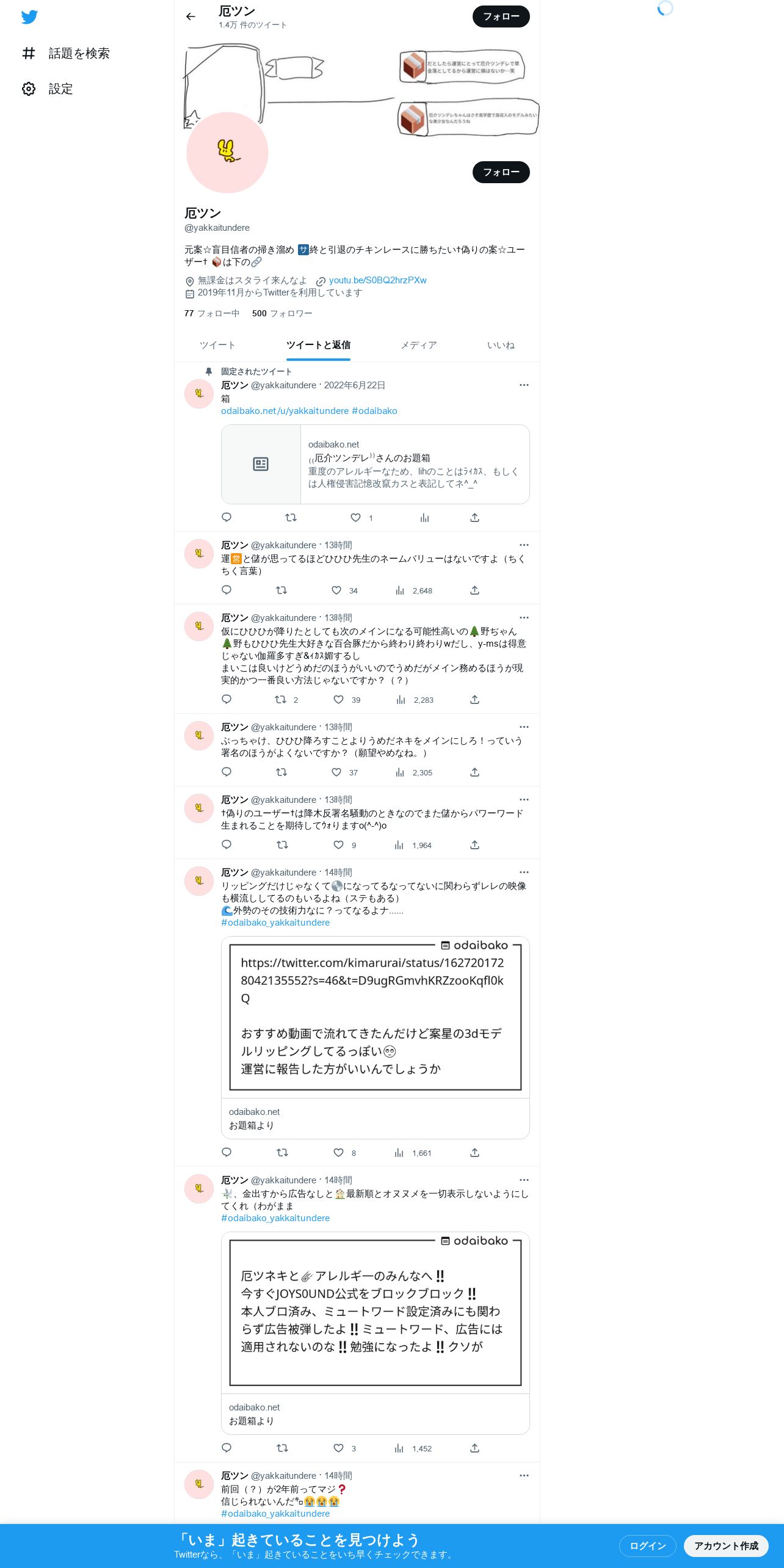Screen dimensions: 784x1568
Task: Open the pink rabbit profile avatar
Action: 227,153
